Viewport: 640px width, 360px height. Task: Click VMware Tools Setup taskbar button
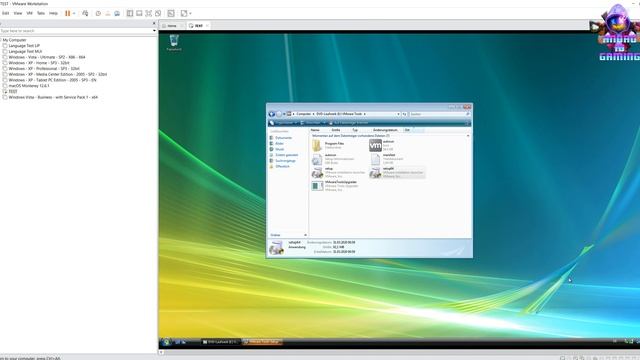click(x=262, y=342)
